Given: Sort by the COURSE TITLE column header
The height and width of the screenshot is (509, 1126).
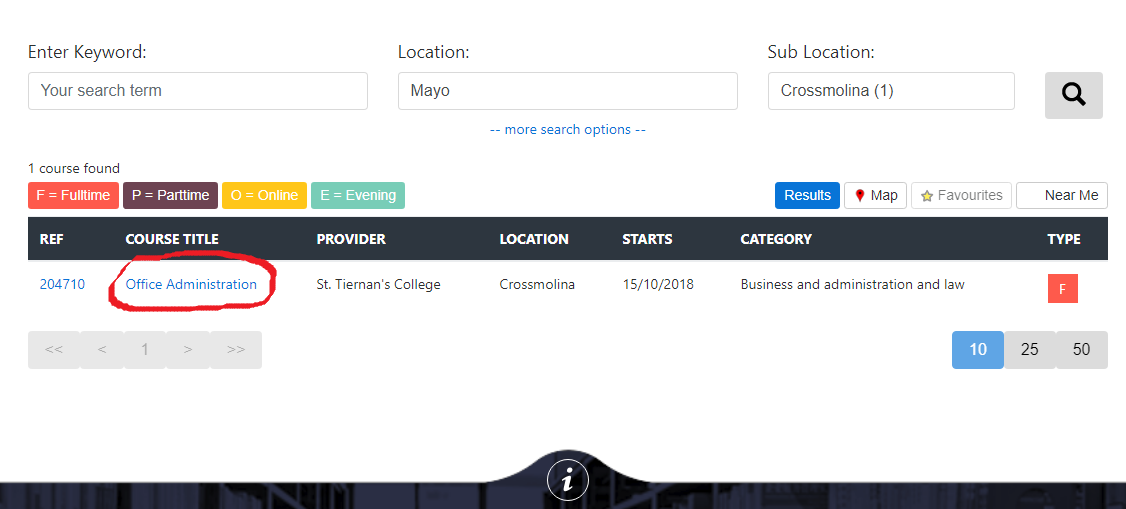Looking at the screenshot, I should click(x=172, y=239).
